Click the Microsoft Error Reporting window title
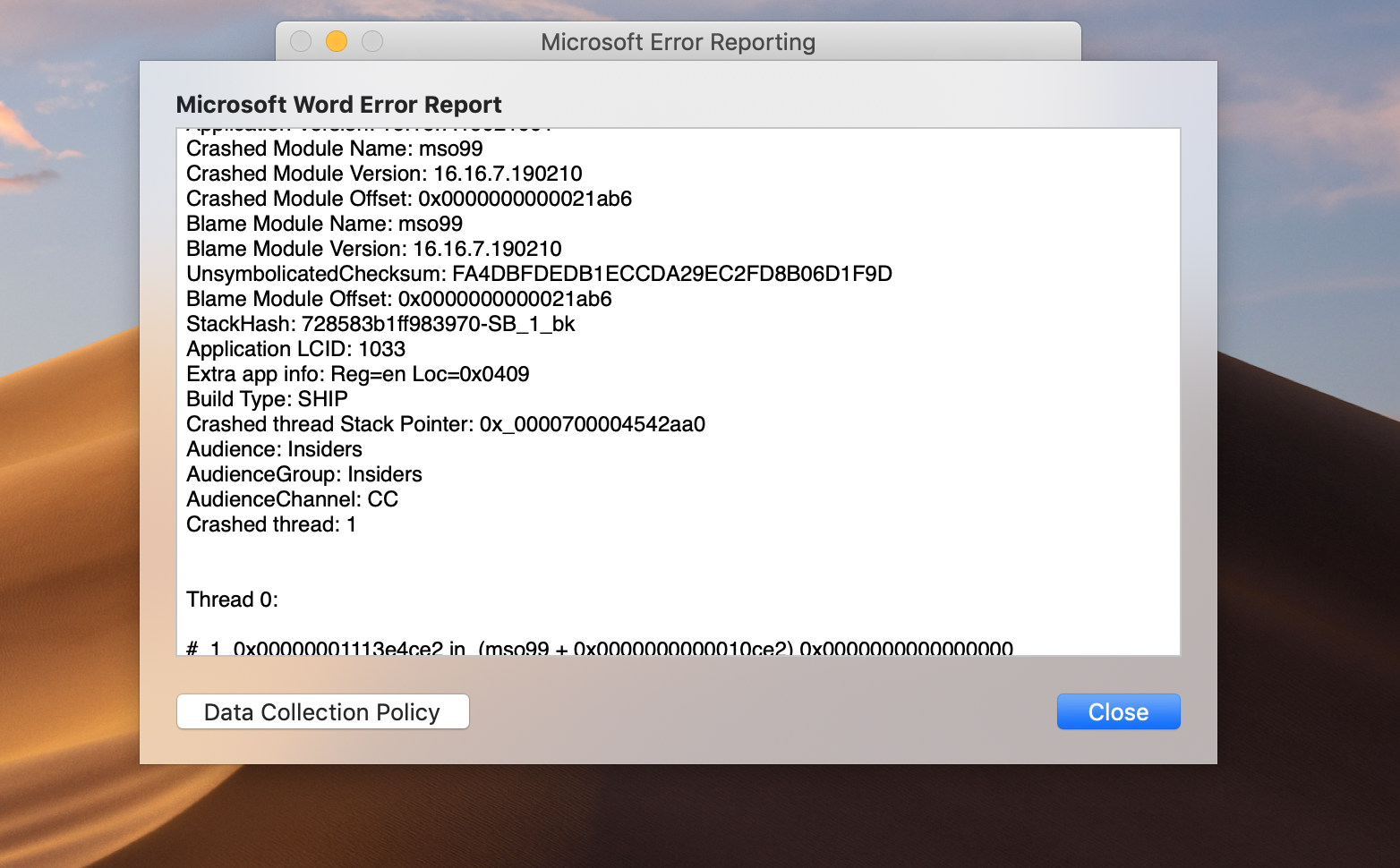Screen dimensions: 1400x868 678,42
